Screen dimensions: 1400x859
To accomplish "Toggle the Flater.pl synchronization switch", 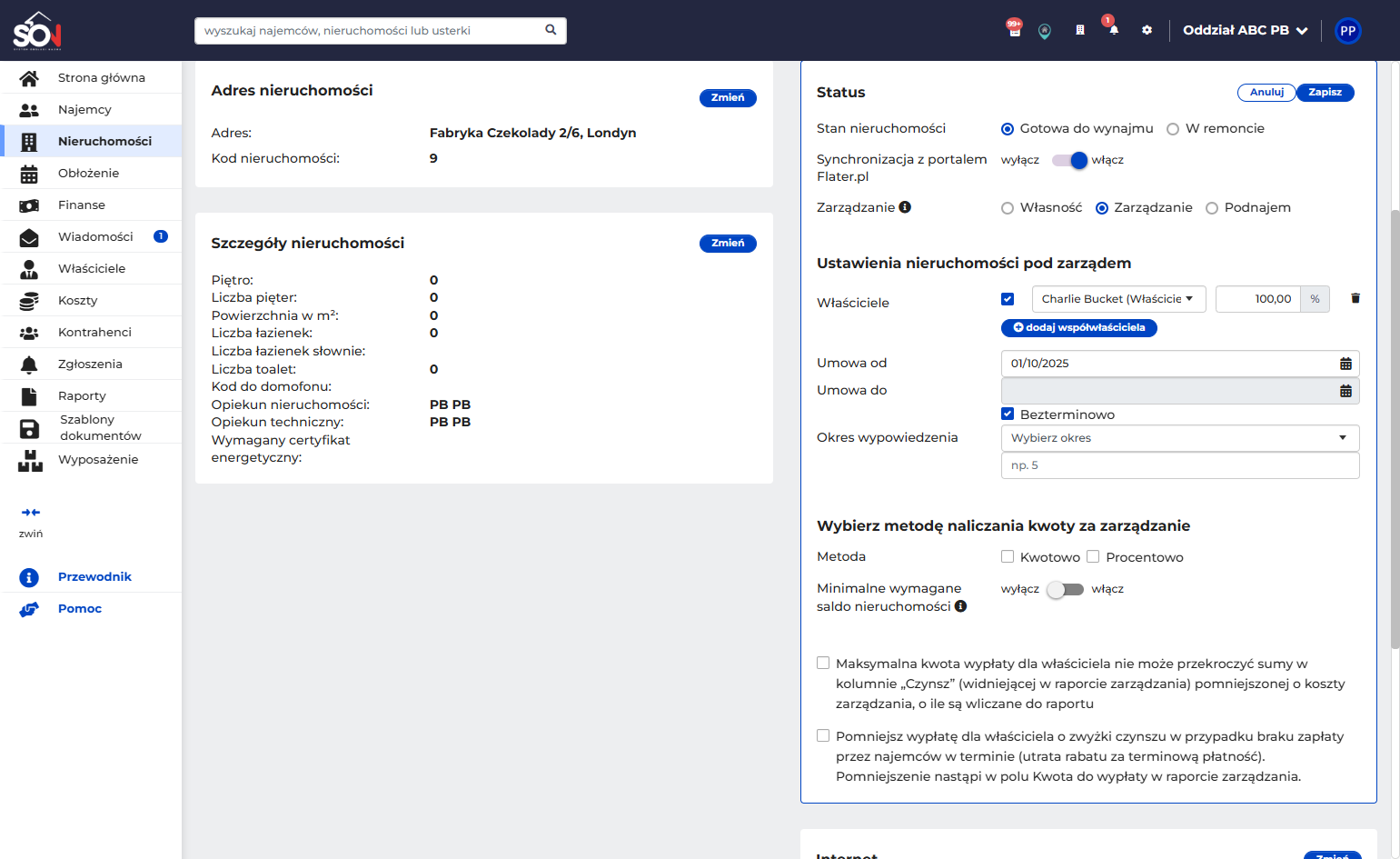I will [1069, 160].
